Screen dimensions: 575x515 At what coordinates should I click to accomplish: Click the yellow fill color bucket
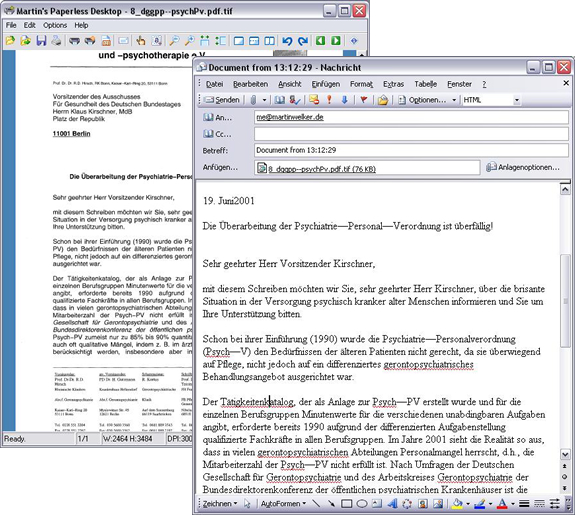coord(457,504)
